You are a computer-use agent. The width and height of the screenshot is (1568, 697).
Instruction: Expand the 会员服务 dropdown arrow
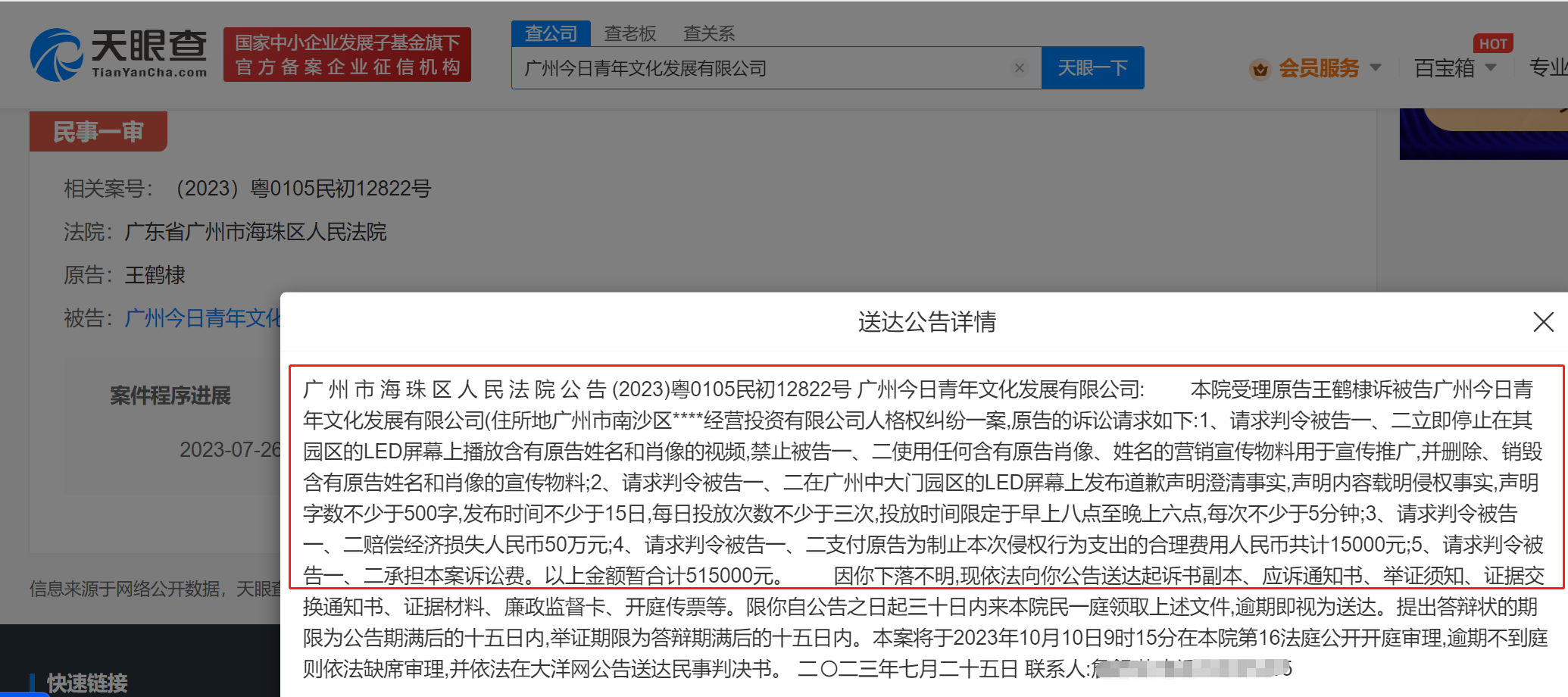(x=1376, y=68)
